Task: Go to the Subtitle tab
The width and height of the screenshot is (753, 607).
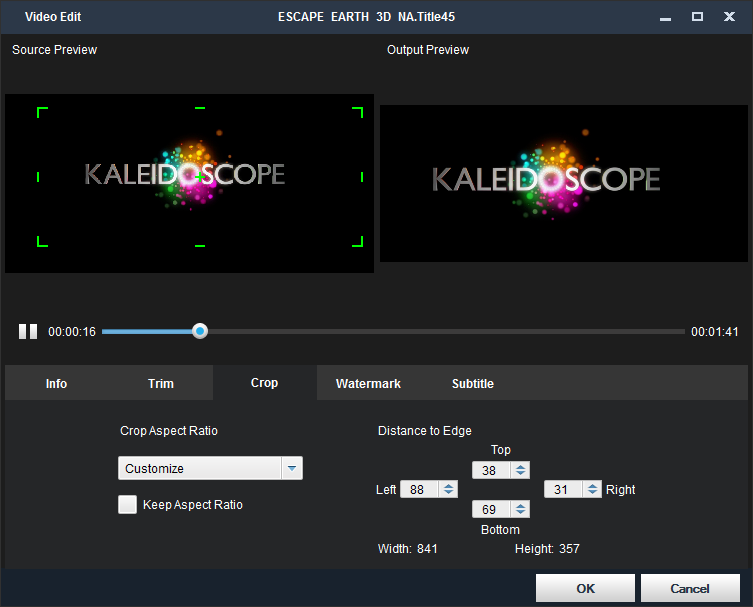Action: pyautogui.click(x=473, y=383)
